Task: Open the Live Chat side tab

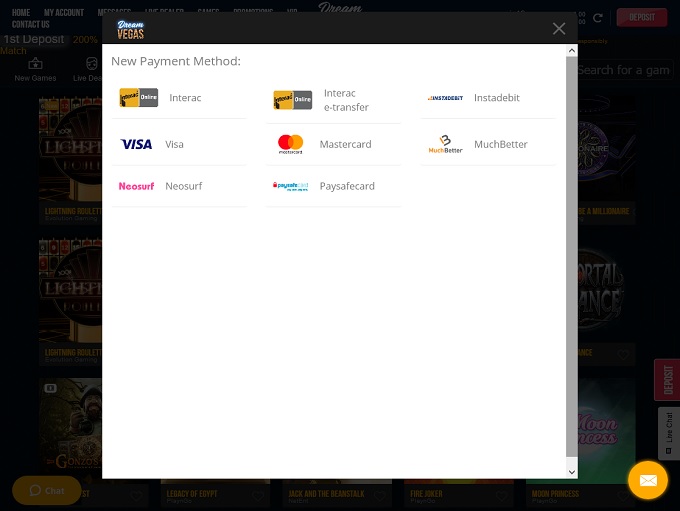Action: pos(669,433)
